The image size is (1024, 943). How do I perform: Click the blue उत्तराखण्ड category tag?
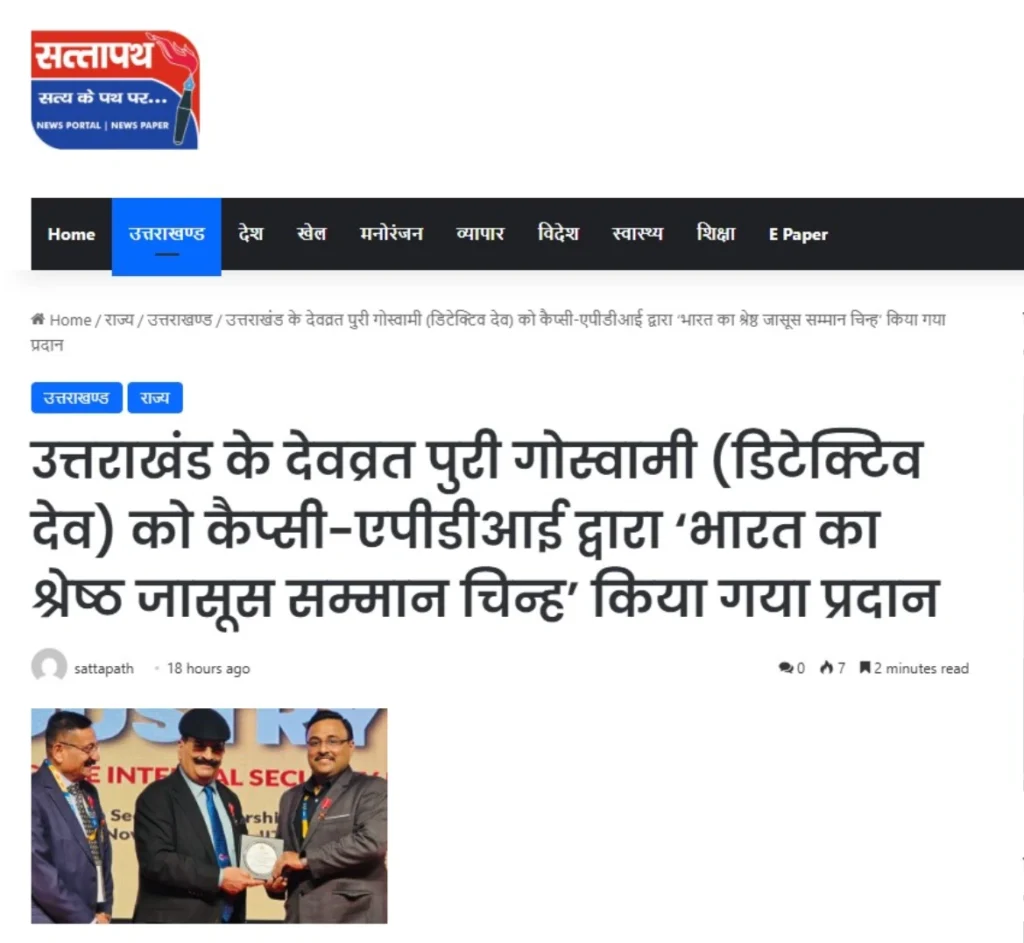(76, 398)
